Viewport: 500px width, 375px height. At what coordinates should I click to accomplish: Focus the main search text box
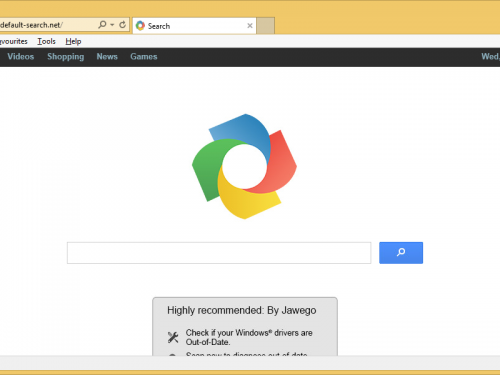point(219,253)
